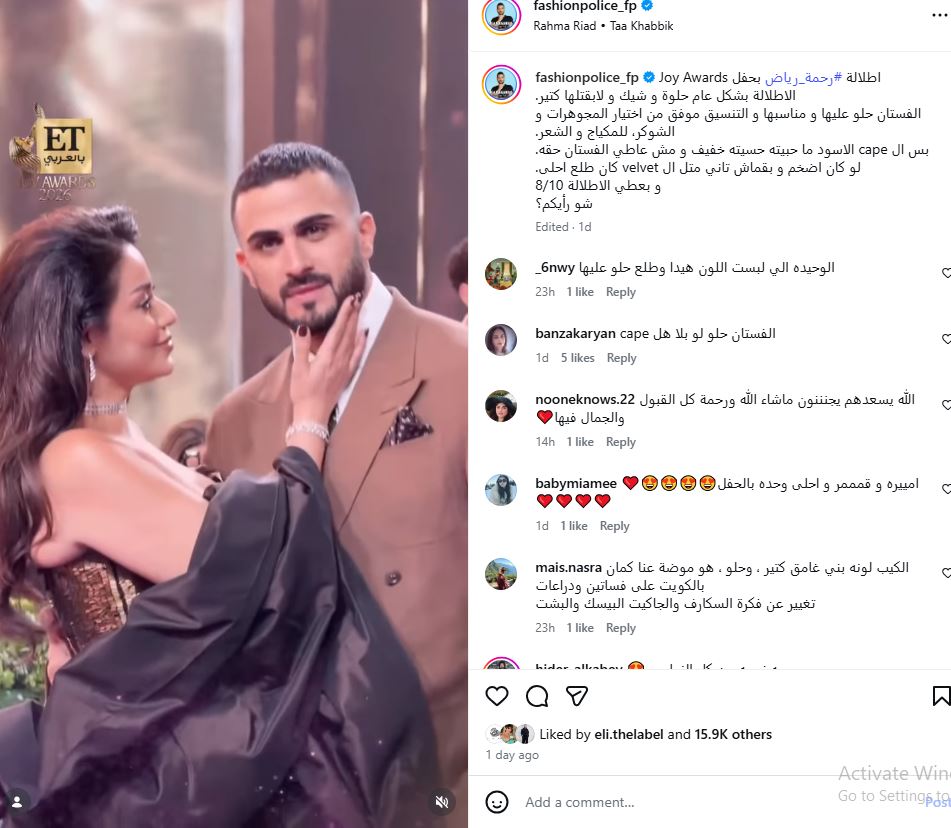Like the post with heart icon
Screen dimensions: 951x828
(497, 696)
